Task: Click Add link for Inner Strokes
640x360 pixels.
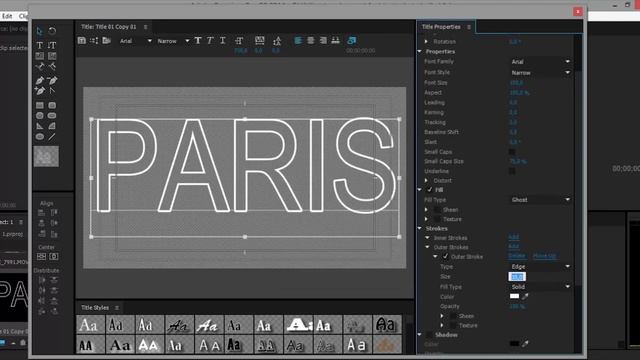Action: coord(513,237)
